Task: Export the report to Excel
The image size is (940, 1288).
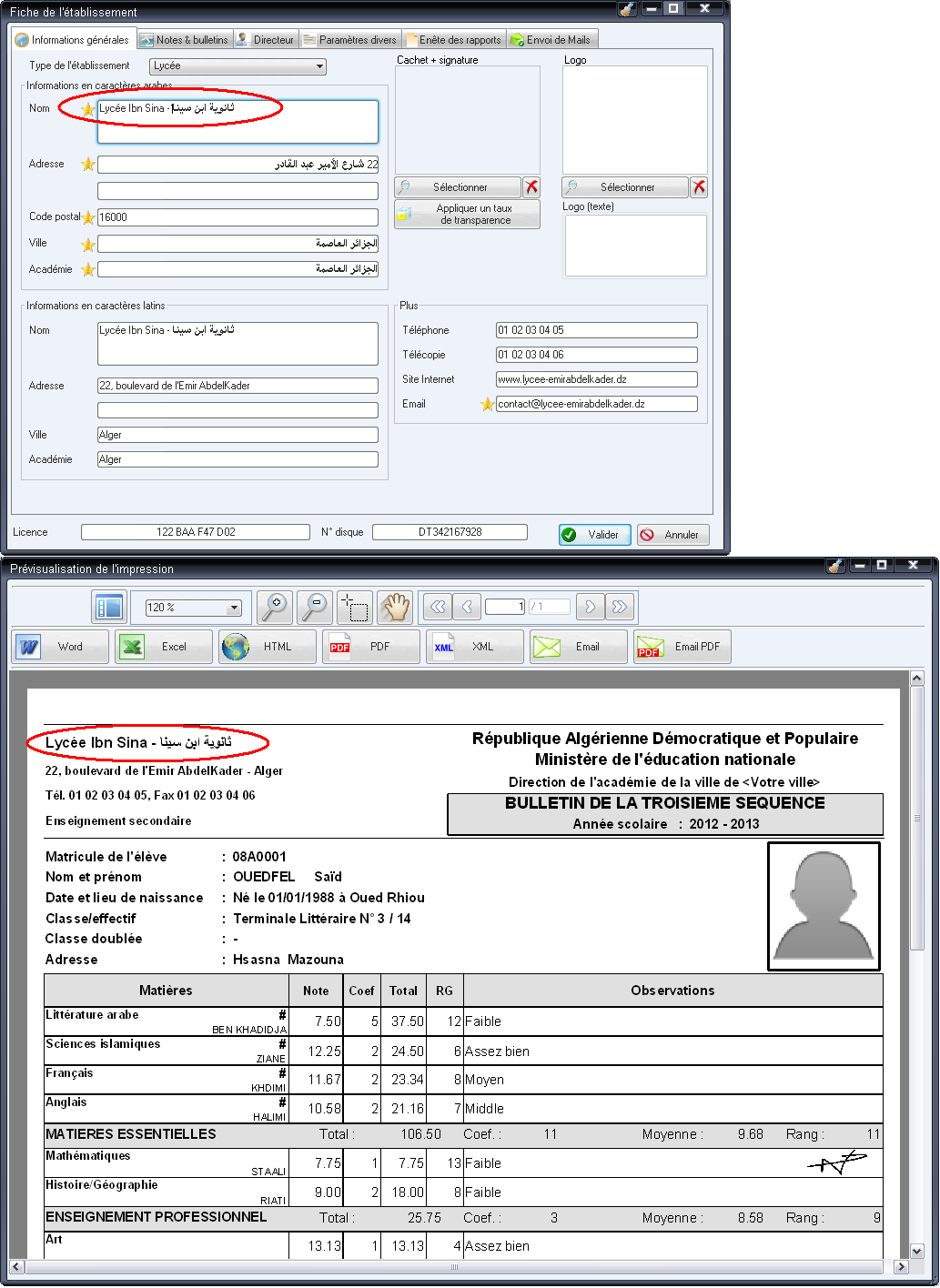Action: click(165, 647)
